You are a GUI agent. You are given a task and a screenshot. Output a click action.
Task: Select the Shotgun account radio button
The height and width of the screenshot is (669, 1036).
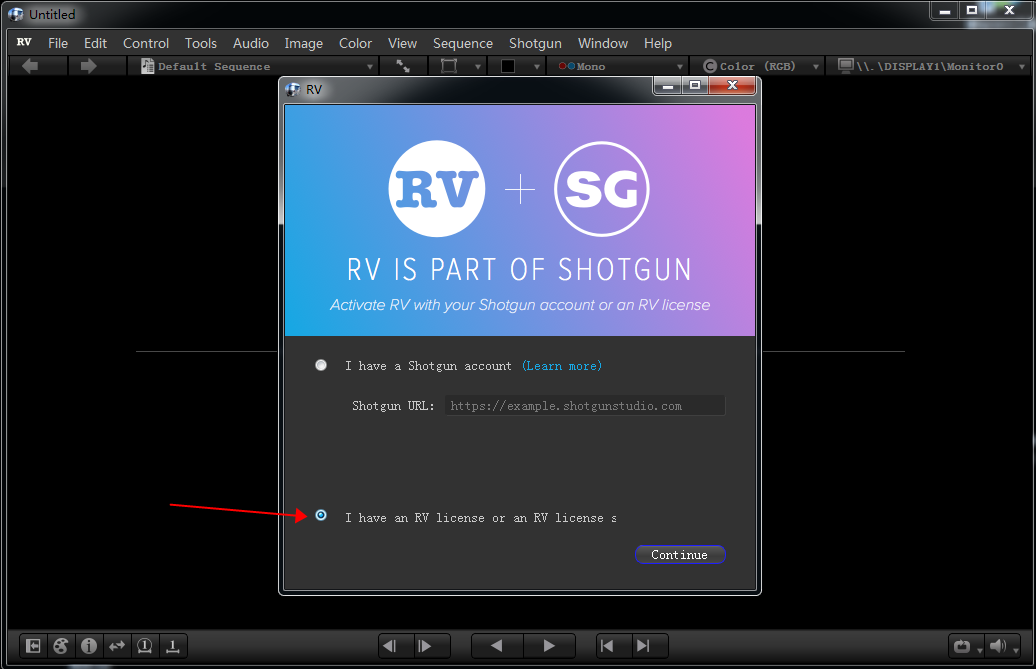point(321,365)
